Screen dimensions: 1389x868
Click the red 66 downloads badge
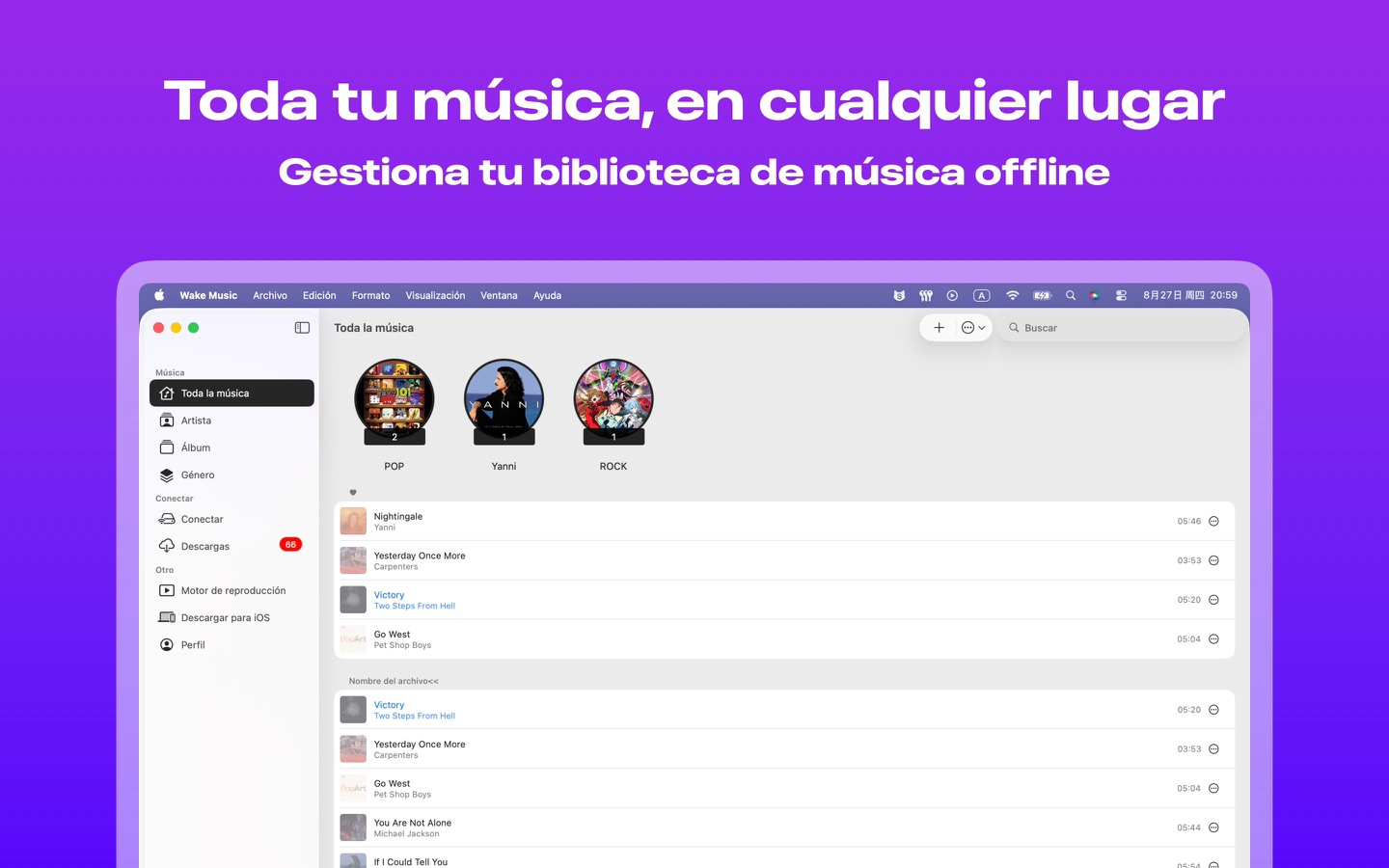290,545
